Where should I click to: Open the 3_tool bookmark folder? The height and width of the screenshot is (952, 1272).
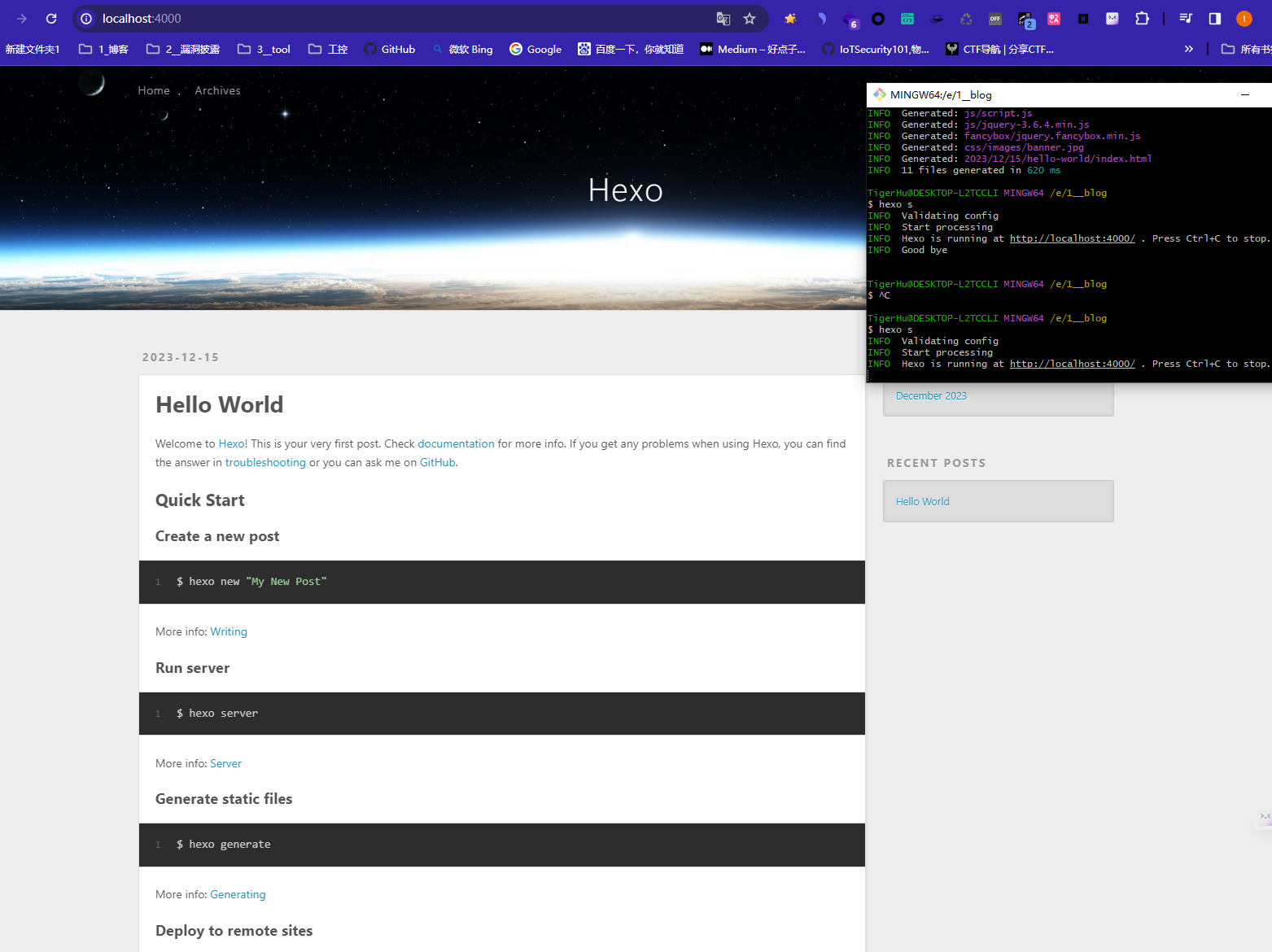(x=264, y=49)
